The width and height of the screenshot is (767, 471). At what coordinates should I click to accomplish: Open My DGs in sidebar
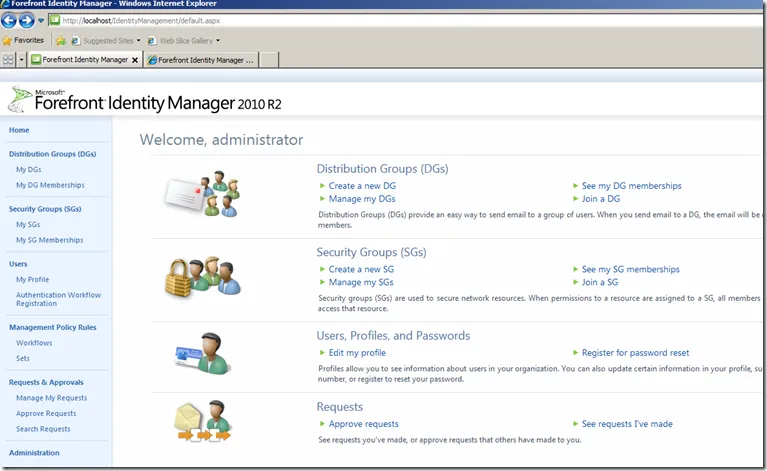point(29,169)
